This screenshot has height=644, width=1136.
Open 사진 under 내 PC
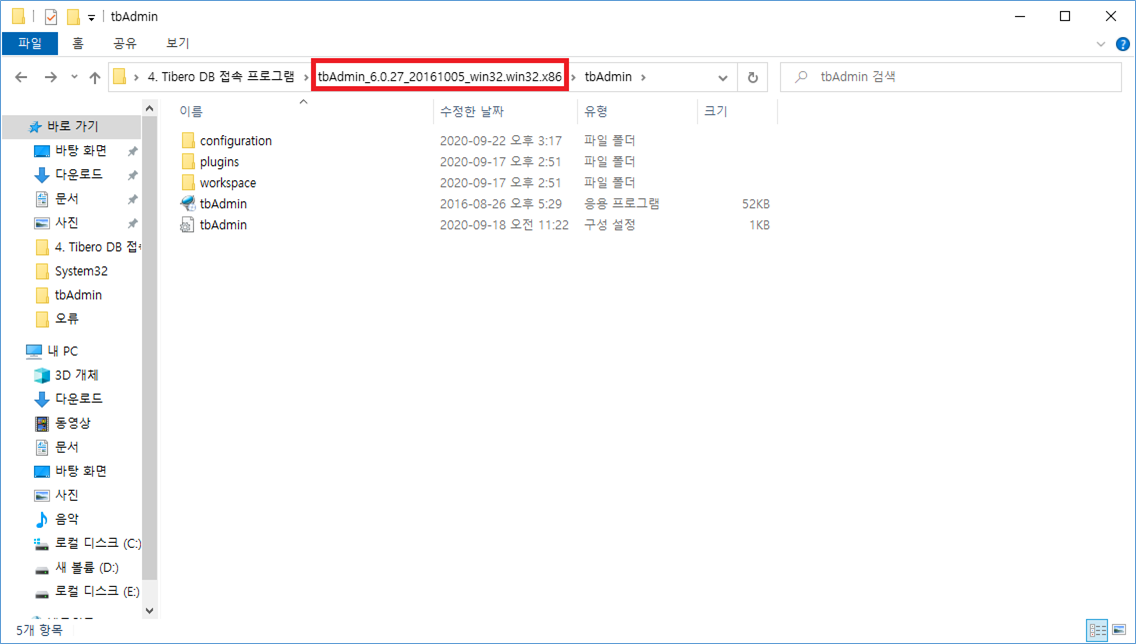coord(67,495)
